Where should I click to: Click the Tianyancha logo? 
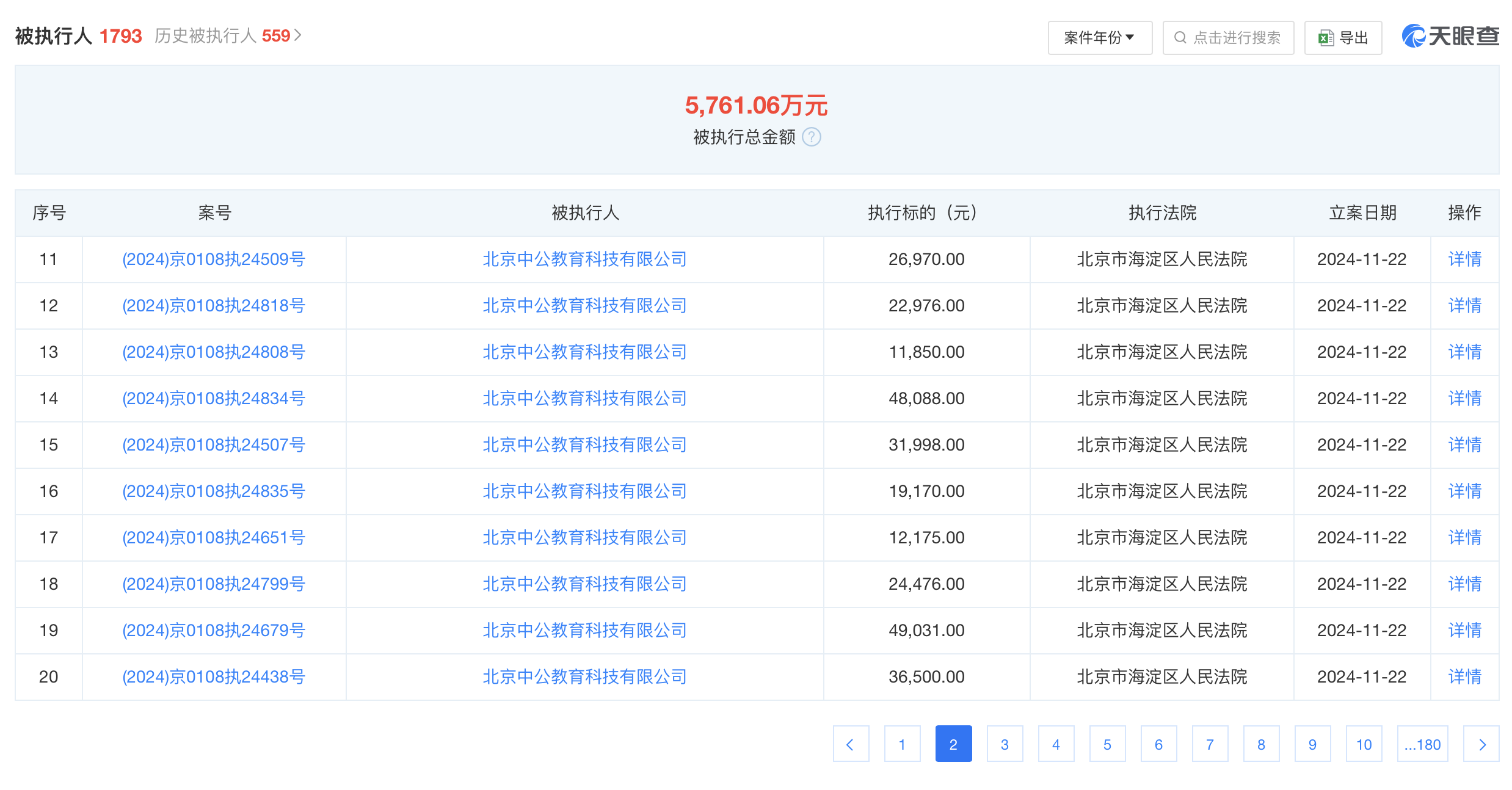pos(1450,37)
